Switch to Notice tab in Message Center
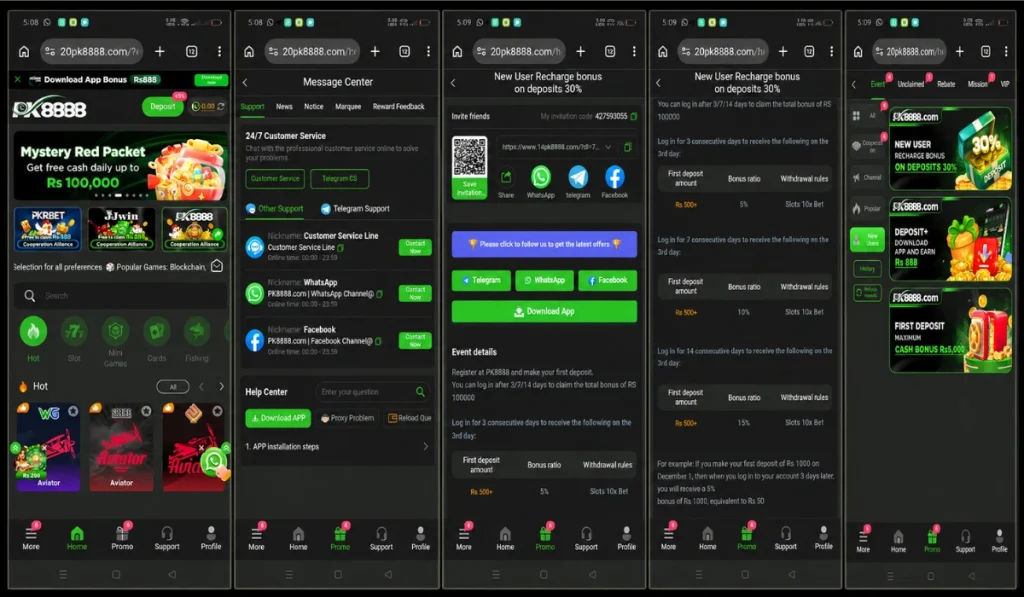The height and width of the screenshot is (597, 1024). 313,106
